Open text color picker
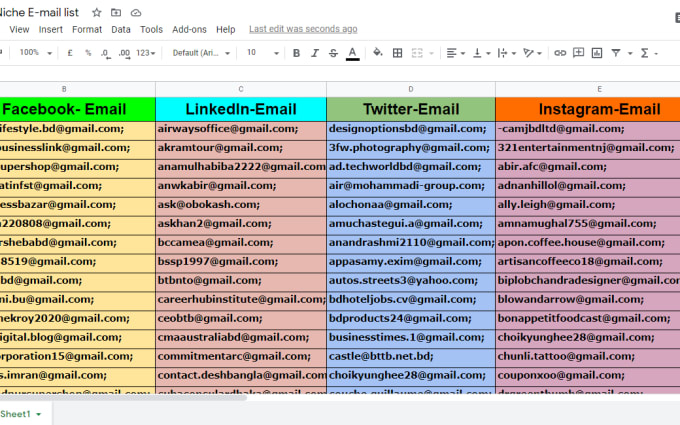This screenshot has height=425, width=680. point(353,53)
